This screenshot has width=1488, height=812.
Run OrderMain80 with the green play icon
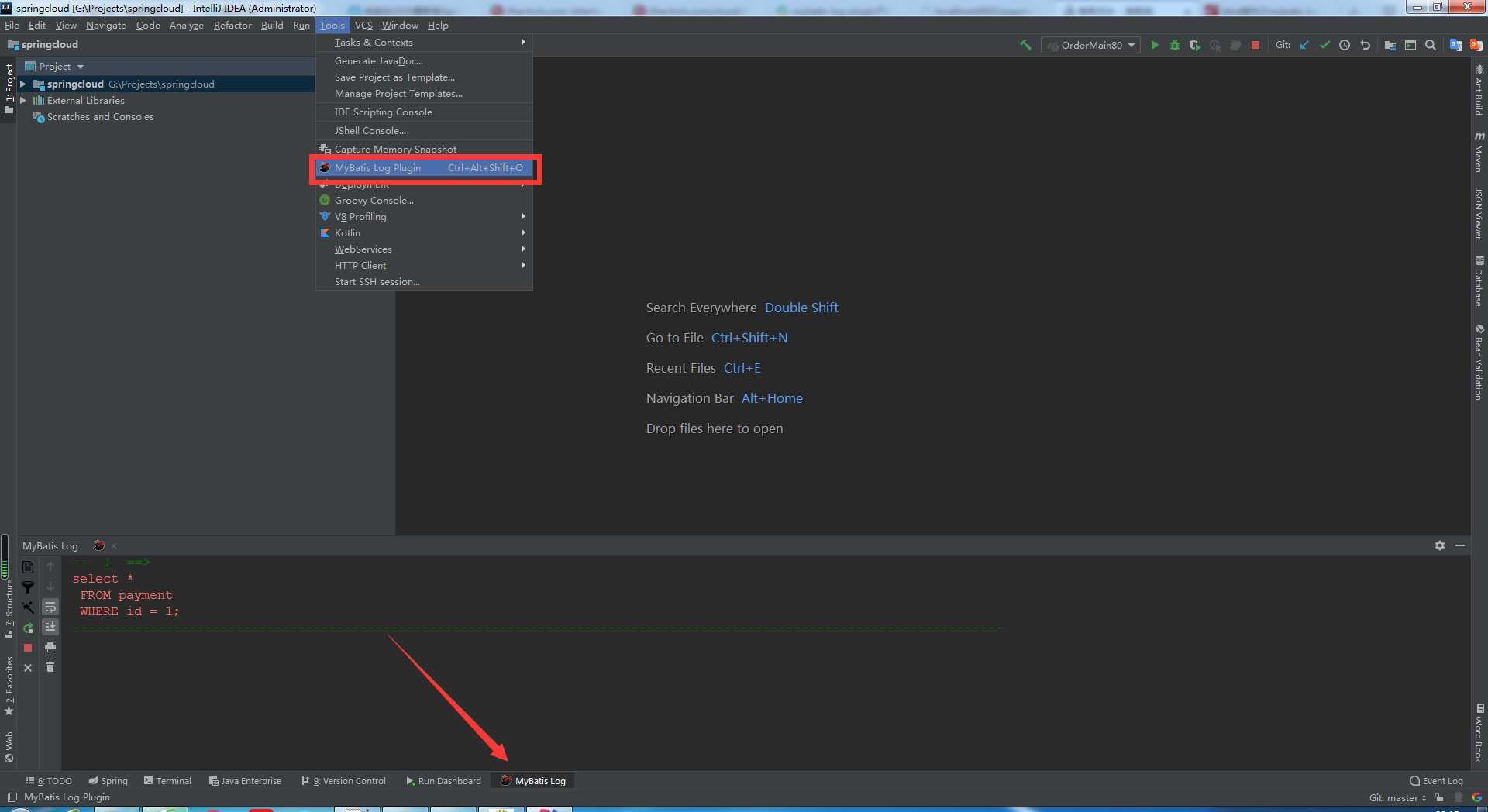[x=1155, y=45]
